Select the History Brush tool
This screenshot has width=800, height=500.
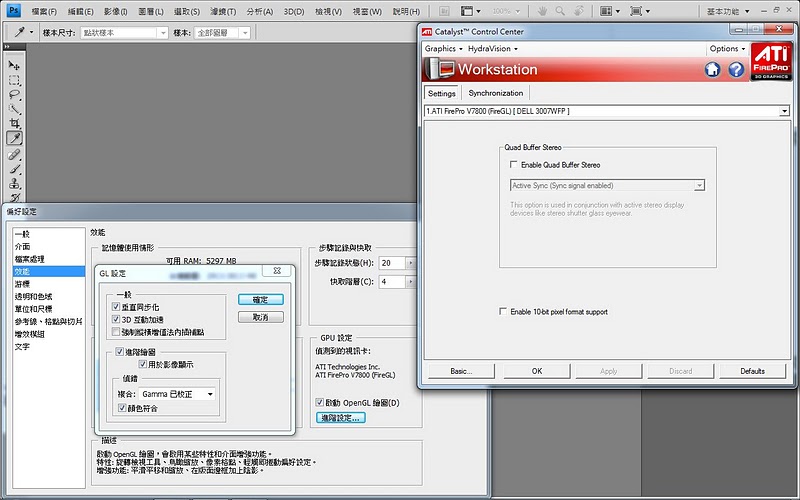[14, 197]
